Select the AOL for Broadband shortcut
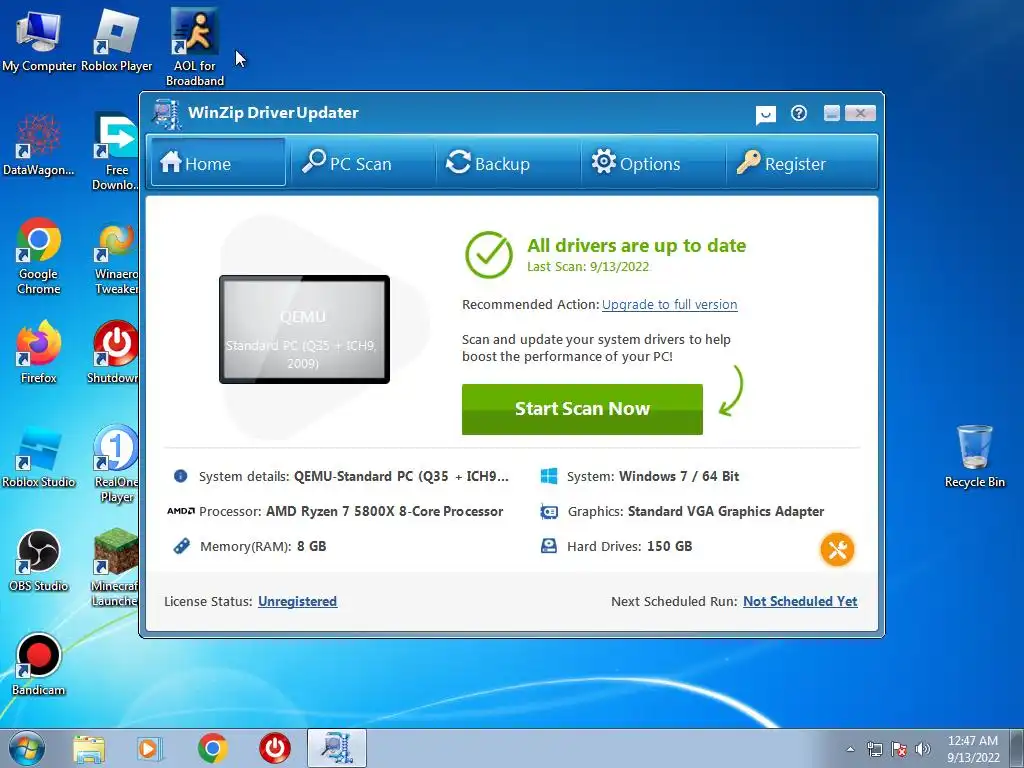Image resolution: width=1024 pixels, height=768 pixels. (x=195, y=47)
